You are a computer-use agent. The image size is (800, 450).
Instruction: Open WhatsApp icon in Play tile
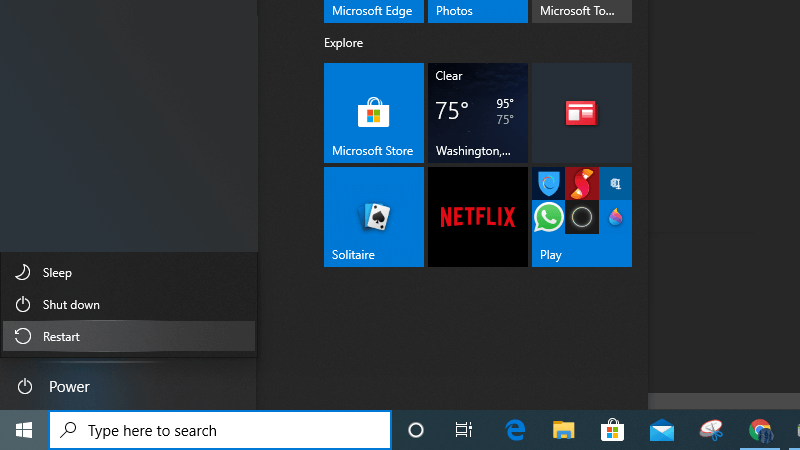(x=548, y=217)
